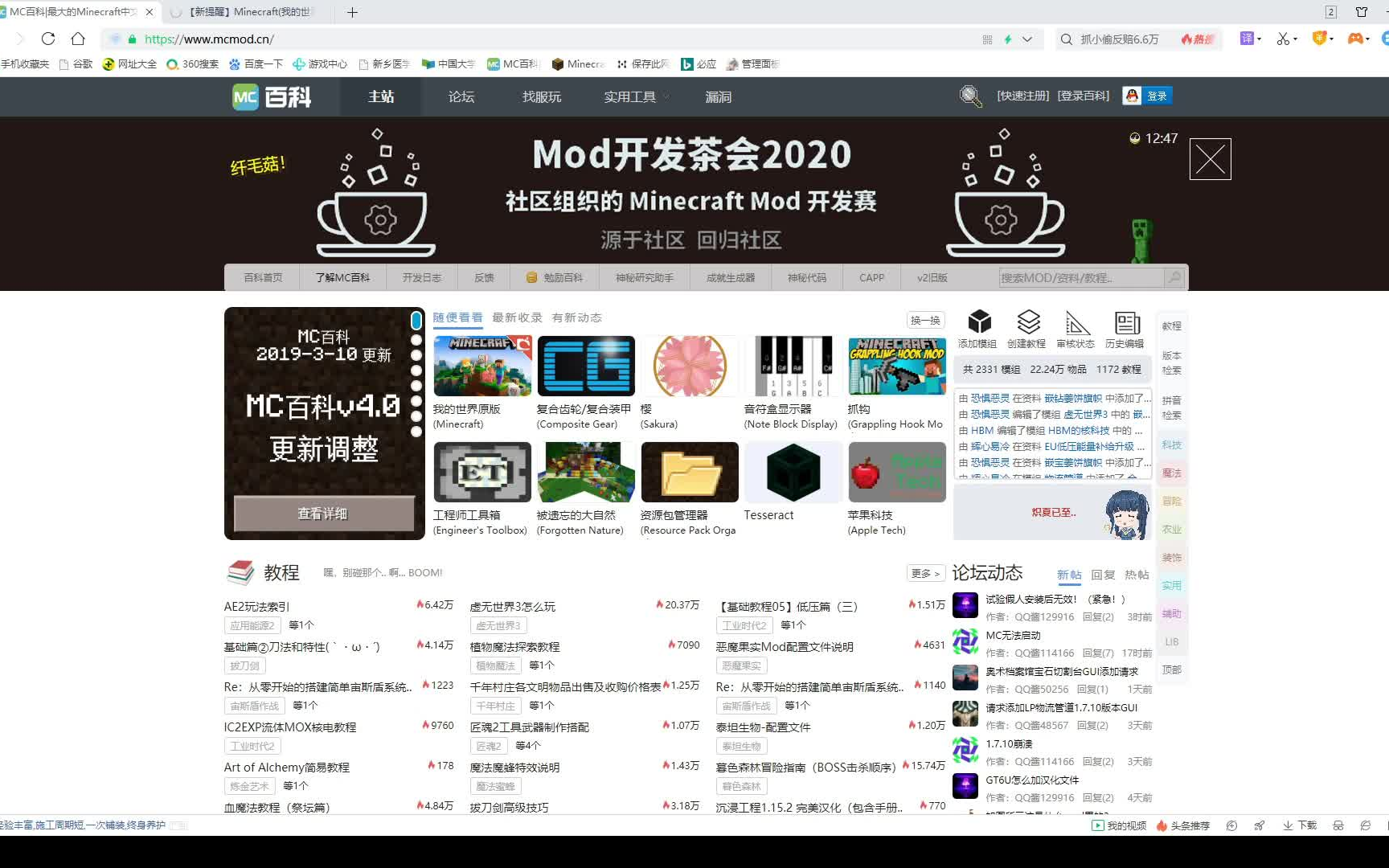The image size is (1389, 868).
Task: Click the QQ 登录 button
Action: click(x=1147, y=96)
